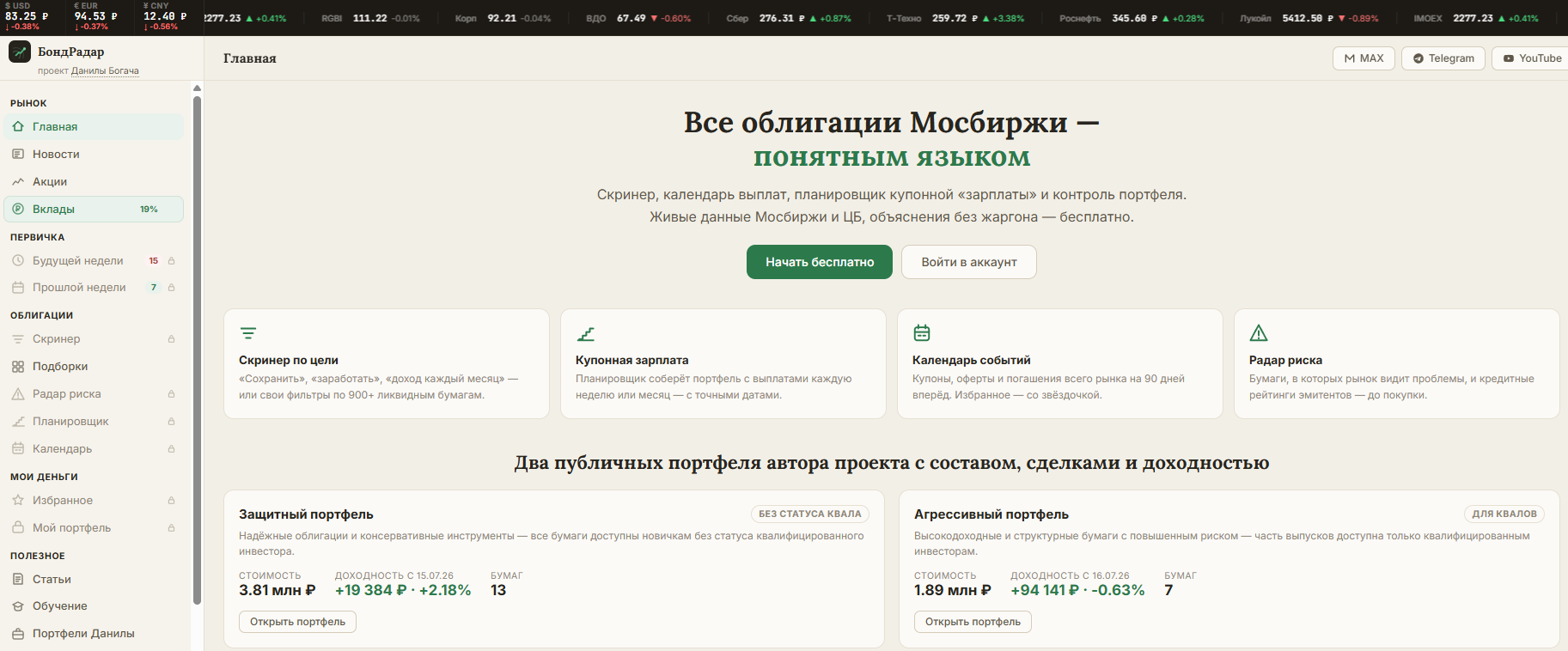Go to Подборки section
Image resolution: width=1568 pixels, height=651 pixels.
click(94, 367)
